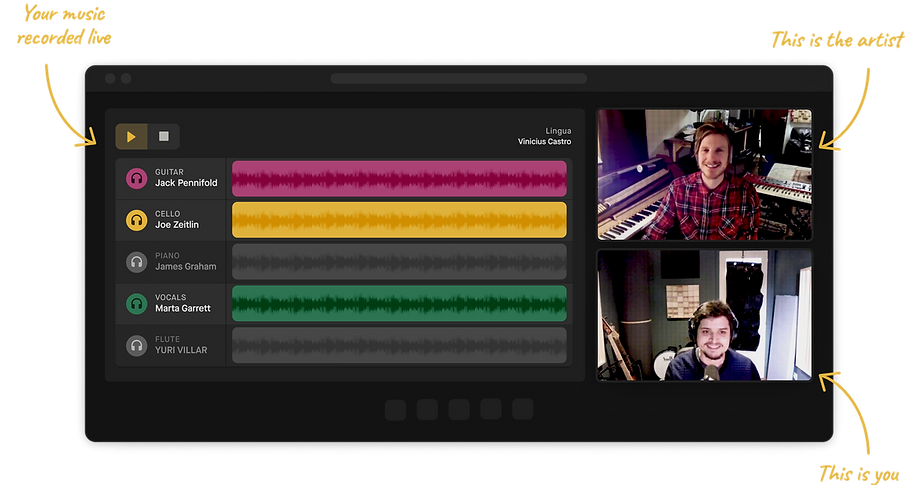Toggle the green Vocals headphone icon
The width and height of the screenshot is (905, 485).
137,304
